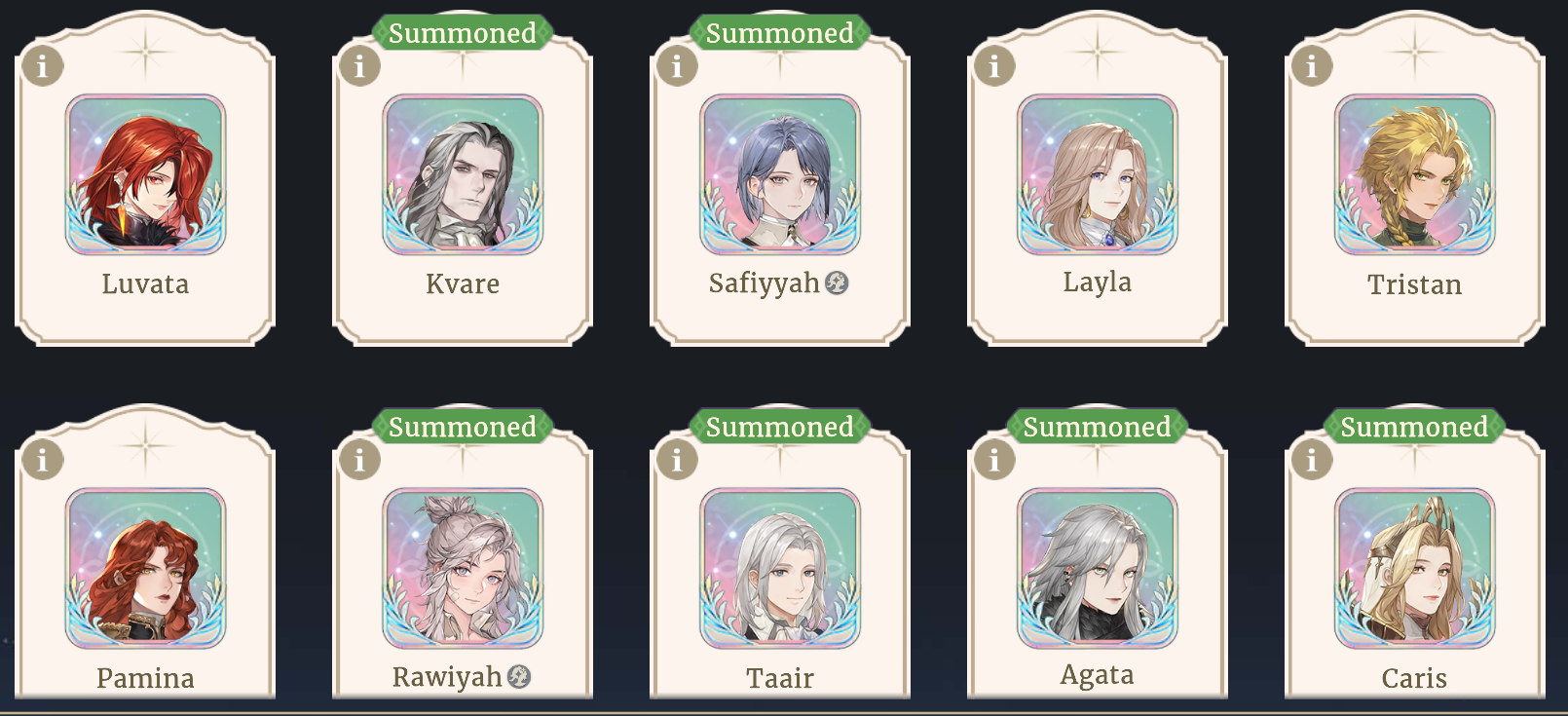Select the Agata character name label
Image resolution: width=1568 pixels, height=716 pixels.
click(1098, 675)
